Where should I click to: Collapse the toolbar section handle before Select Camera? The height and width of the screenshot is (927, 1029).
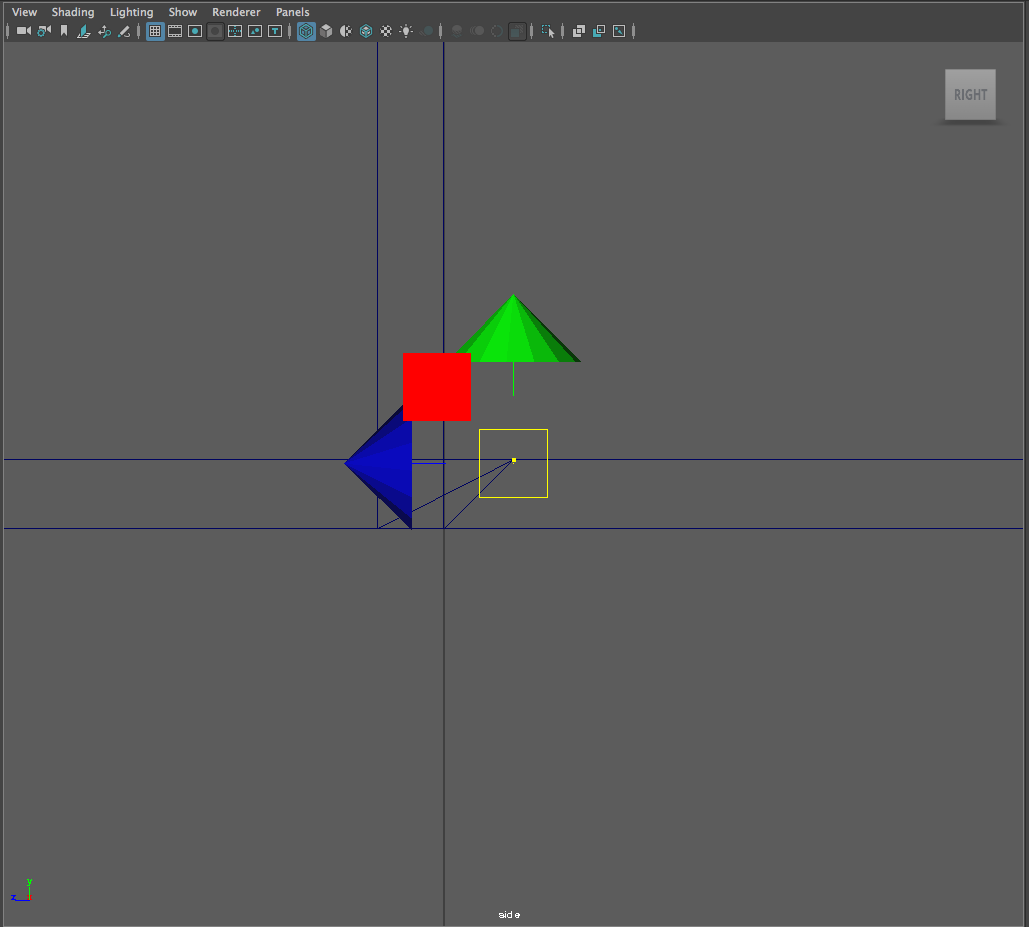tap(7, 31)
